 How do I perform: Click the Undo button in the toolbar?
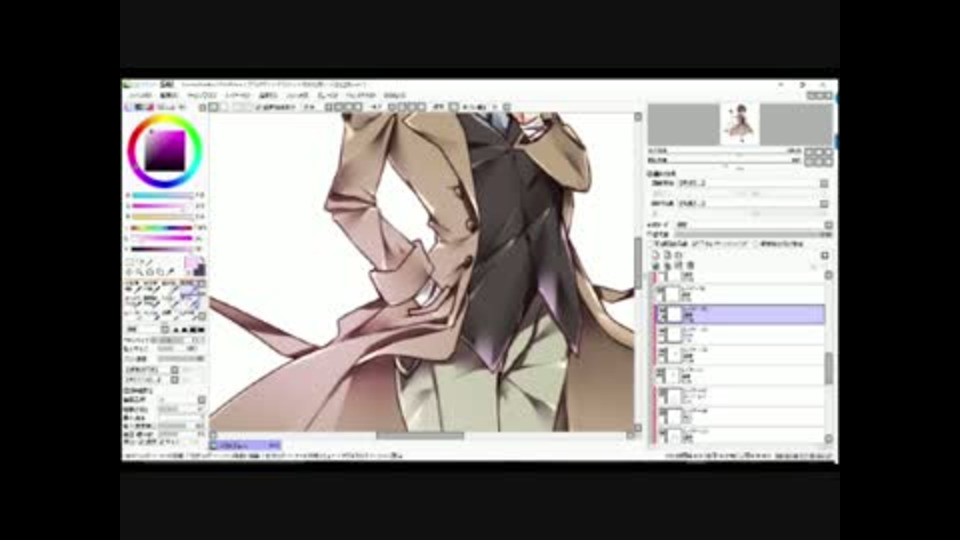coord(214,107)
